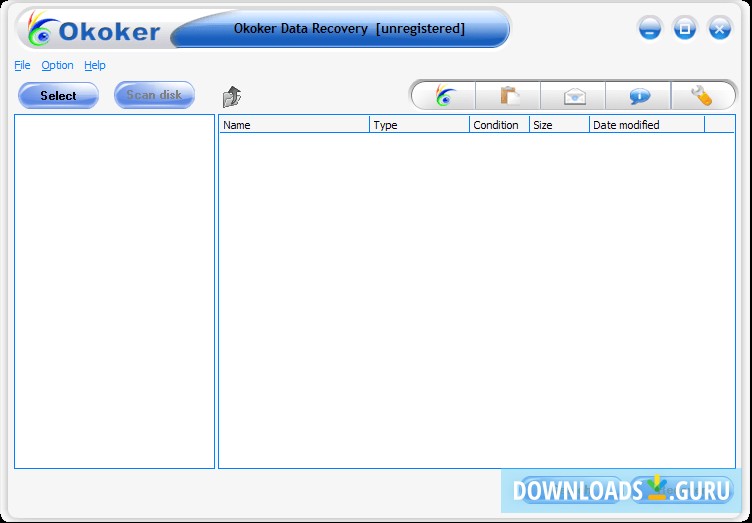752x523 pixels.
Task: Click the Okoker eye logo toolbar icon
Action: pos(445,96)
